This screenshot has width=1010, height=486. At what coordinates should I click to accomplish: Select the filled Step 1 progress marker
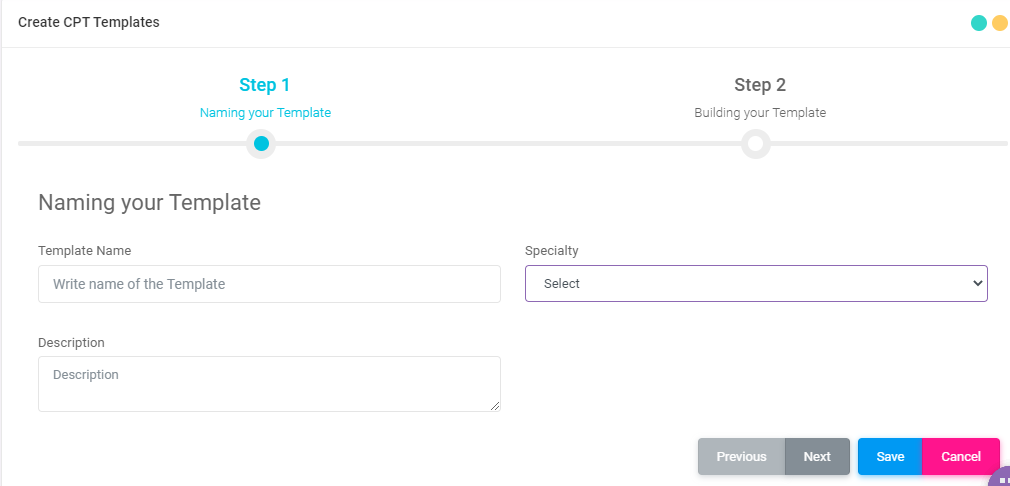coord(261,144)
